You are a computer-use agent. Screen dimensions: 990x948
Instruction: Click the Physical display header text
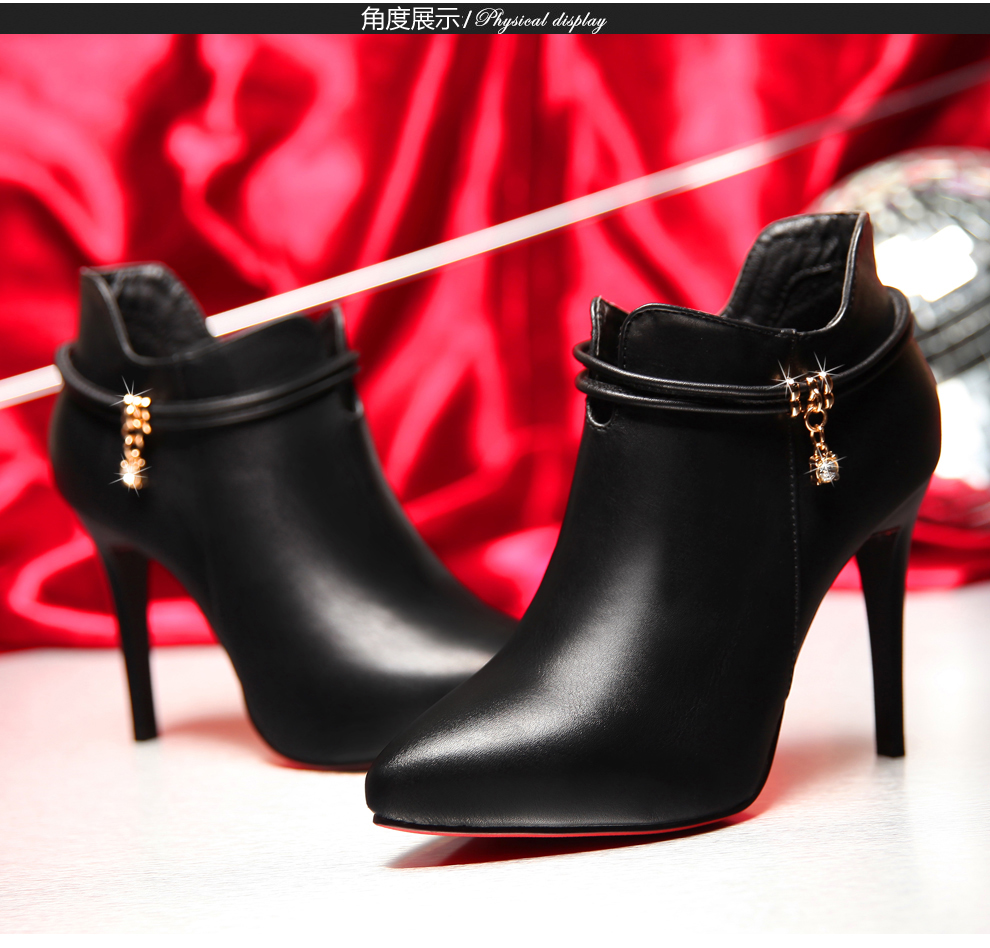[541, 20]
